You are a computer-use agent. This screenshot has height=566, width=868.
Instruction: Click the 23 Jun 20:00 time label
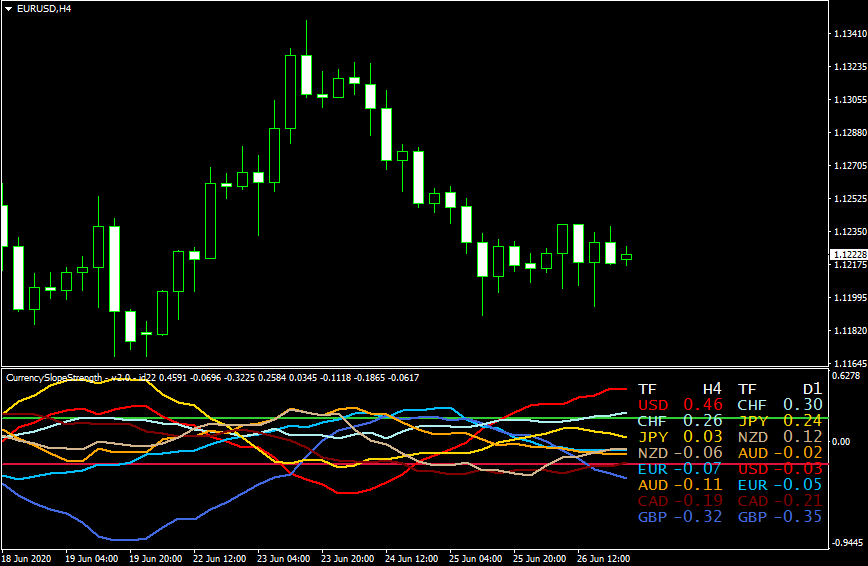(349, 557)
